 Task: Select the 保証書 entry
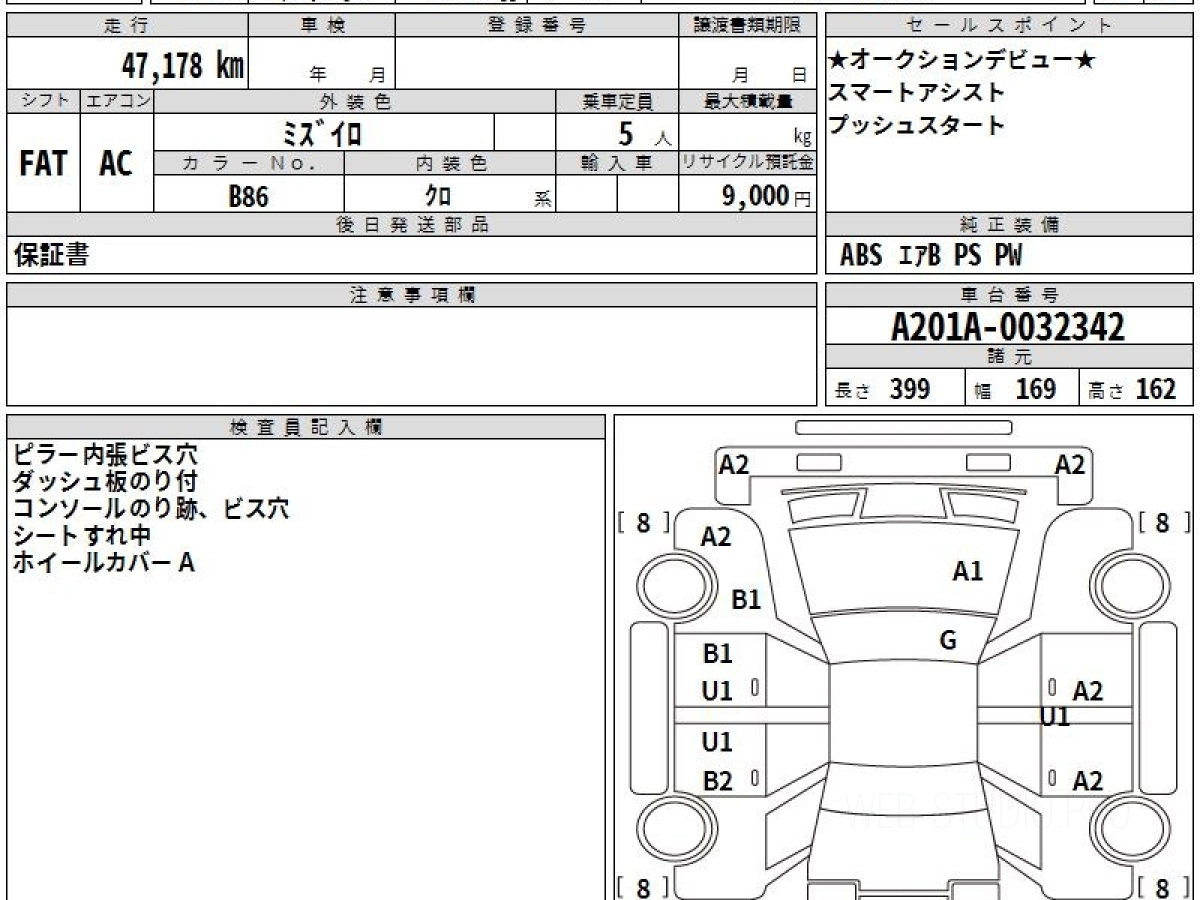coord(51,255)
